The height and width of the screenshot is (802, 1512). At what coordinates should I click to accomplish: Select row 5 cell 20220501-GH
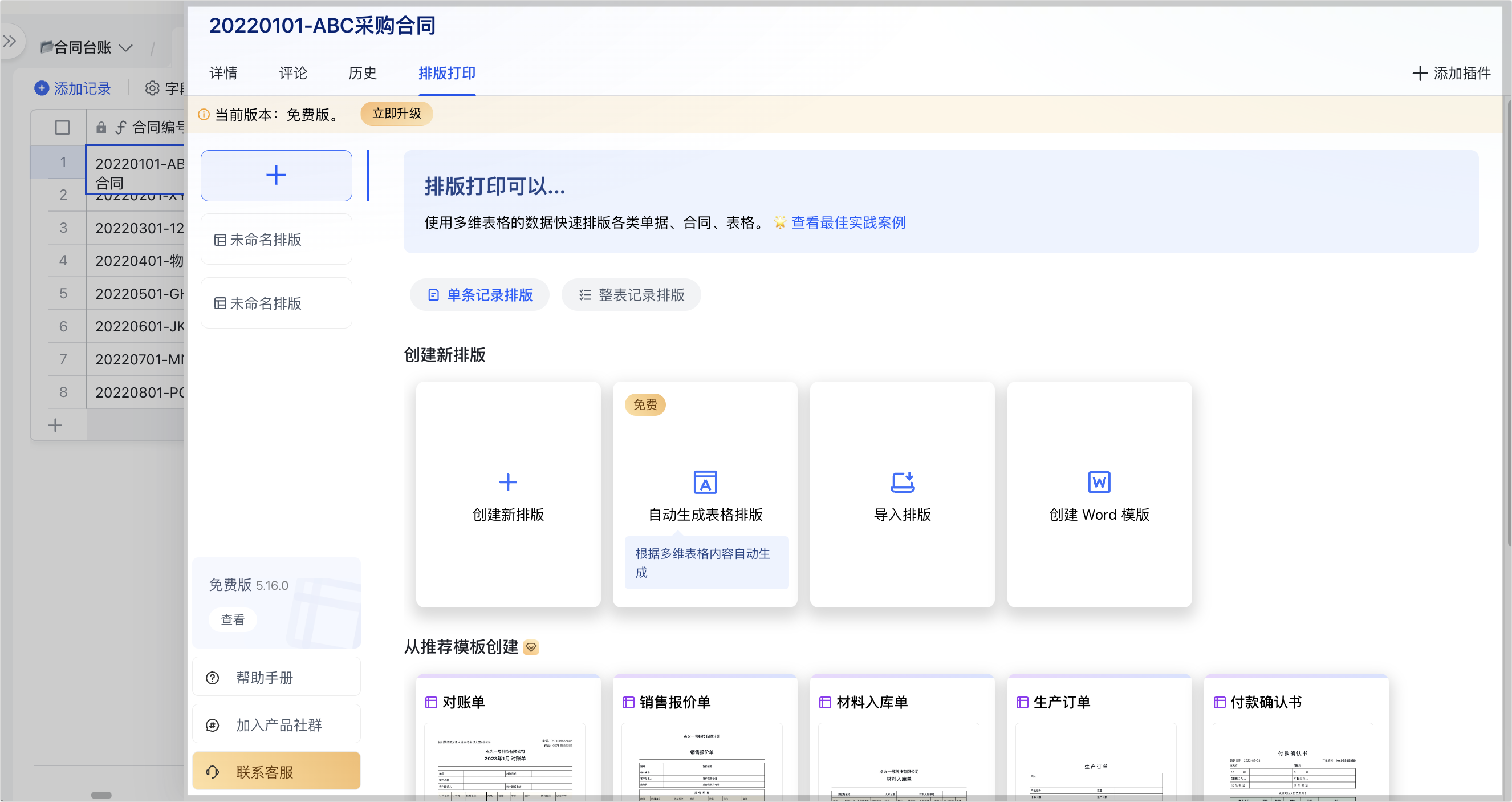(136, 294)
